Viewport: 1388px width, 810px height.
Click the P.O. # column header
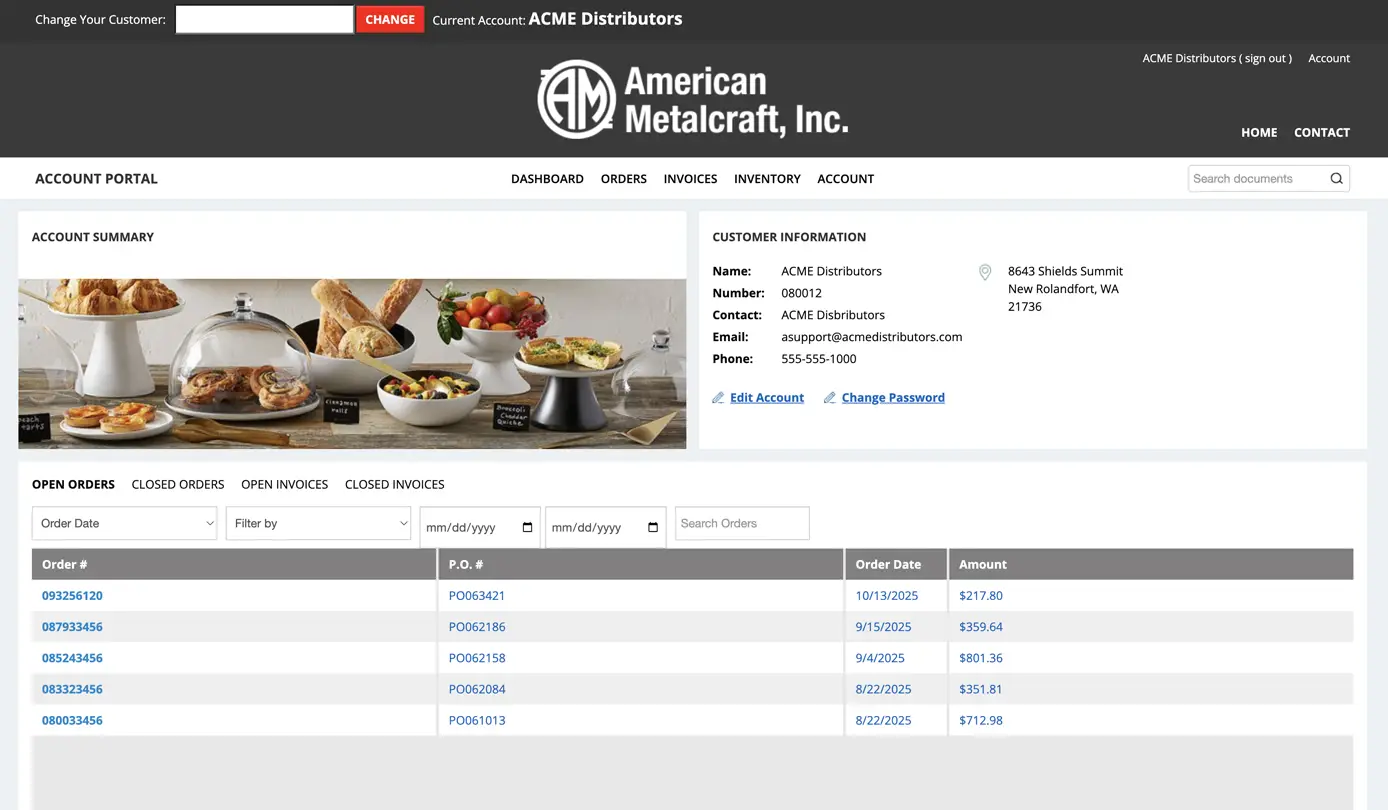coord(641,564)
